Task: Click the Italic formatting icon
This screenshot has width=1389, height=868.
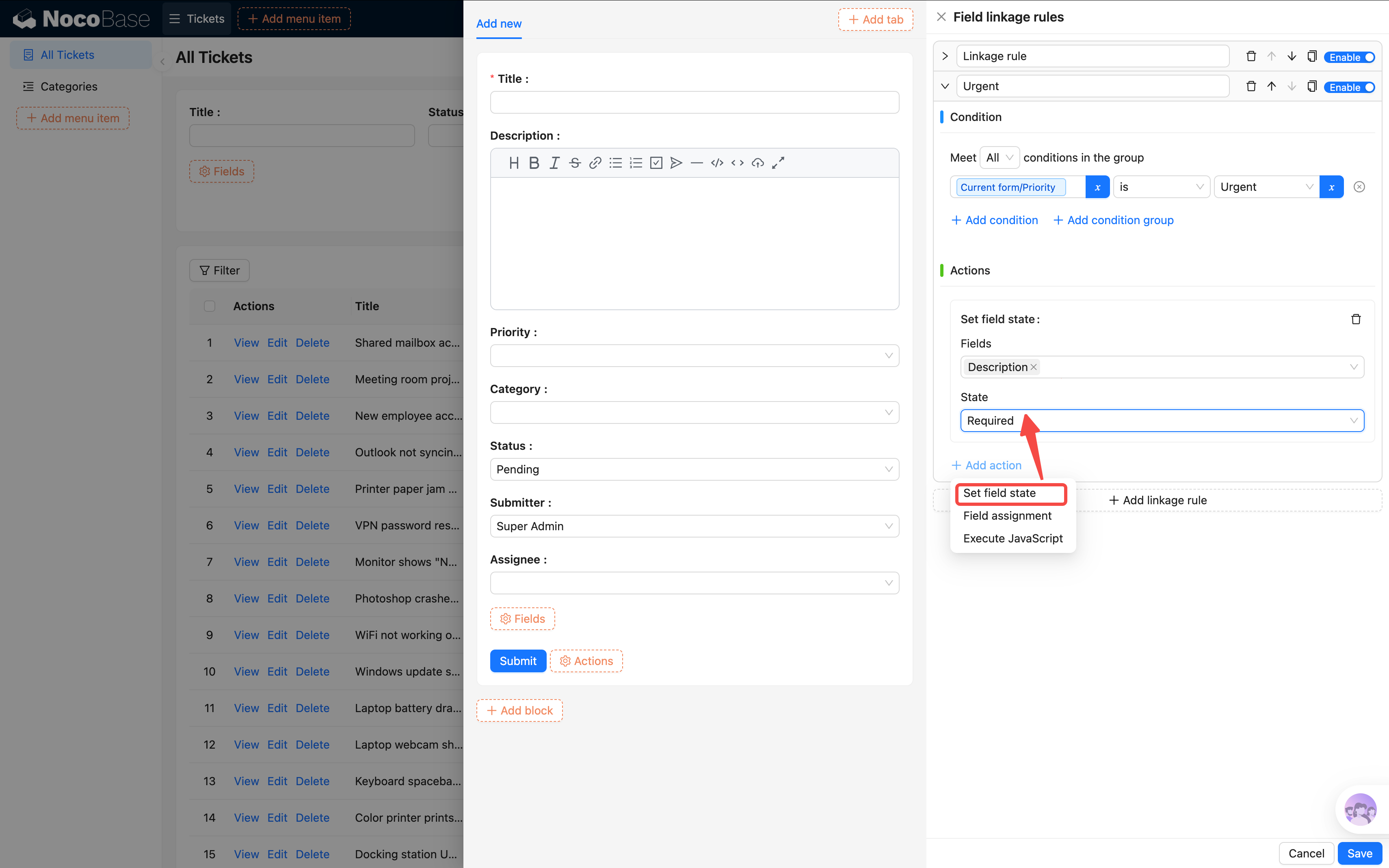Action: point(554,163)
